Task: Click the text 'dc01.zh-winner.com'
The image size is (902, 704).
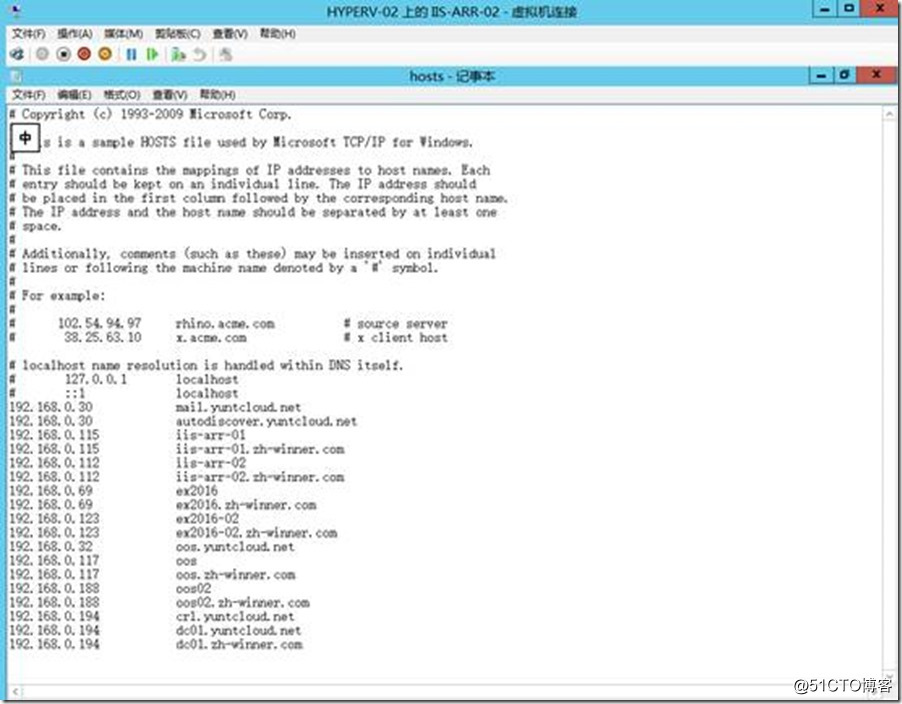Action: [x=239, y=644]
